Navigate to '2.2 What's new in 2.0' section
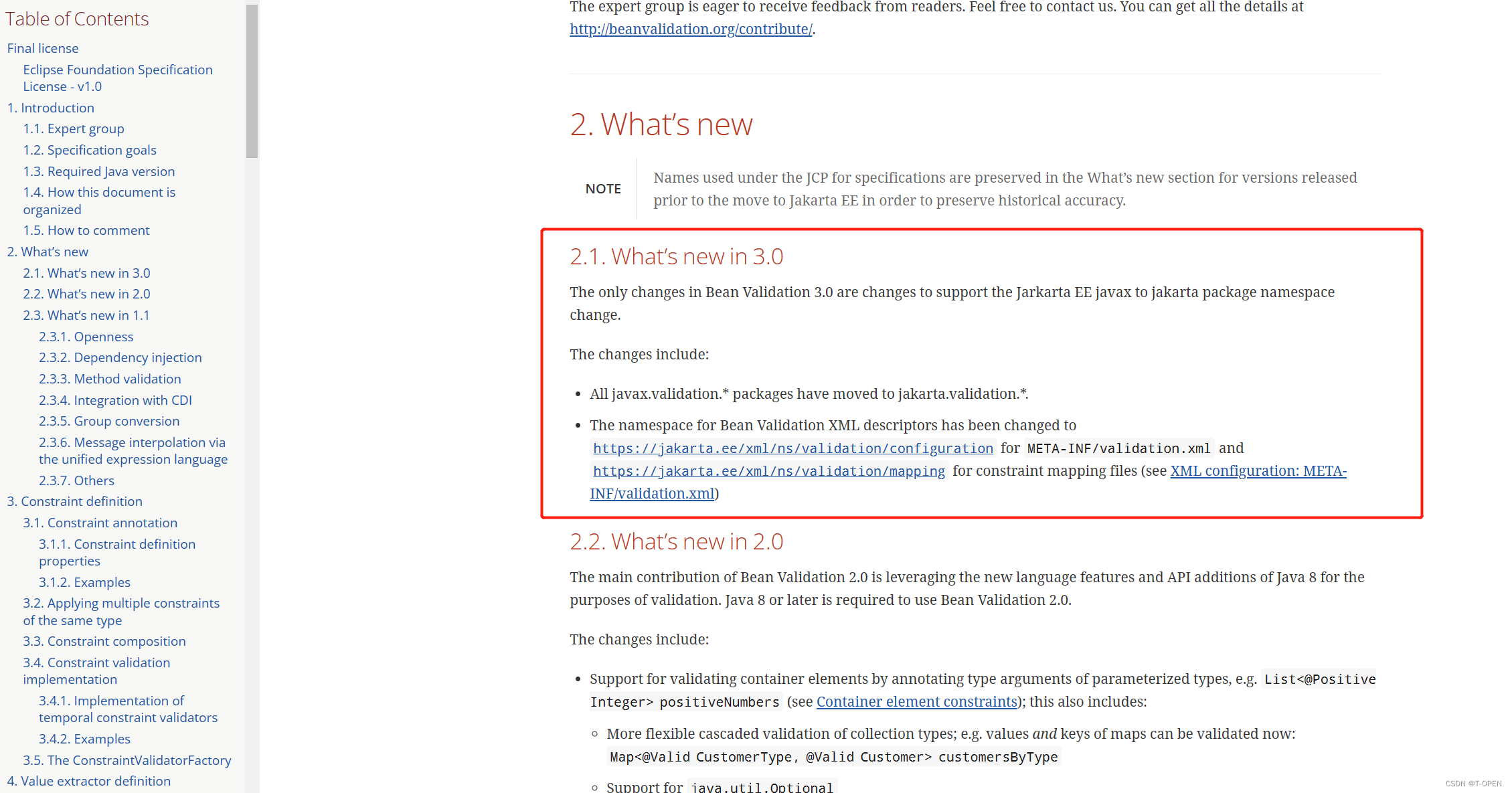 click(x=85, y=294)
